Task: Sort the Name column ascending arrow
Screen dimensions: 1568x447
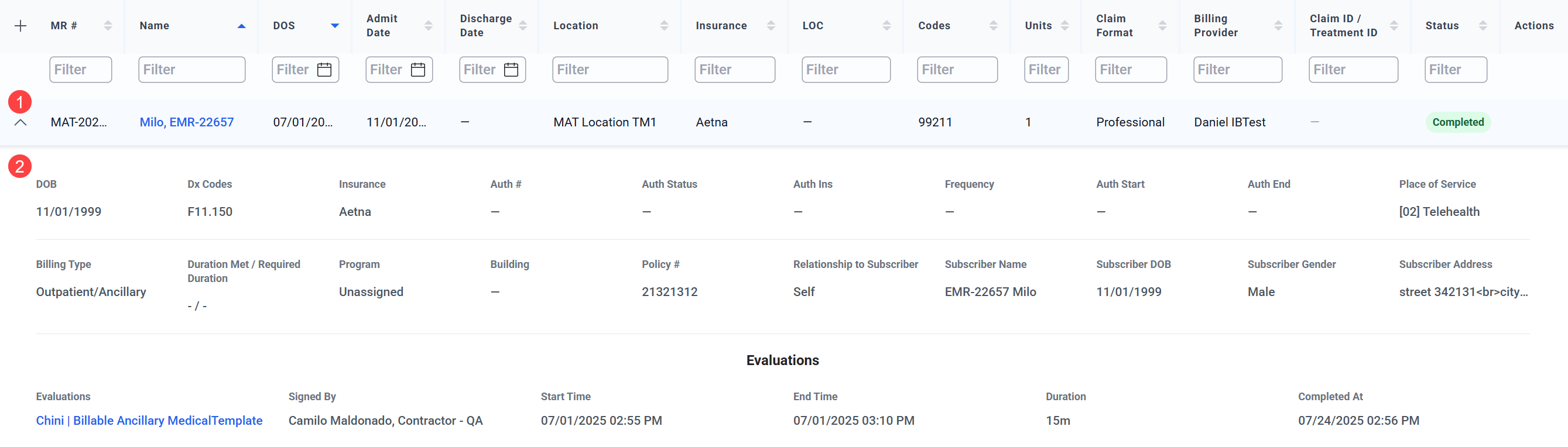Action: click(x=241, y=26)
